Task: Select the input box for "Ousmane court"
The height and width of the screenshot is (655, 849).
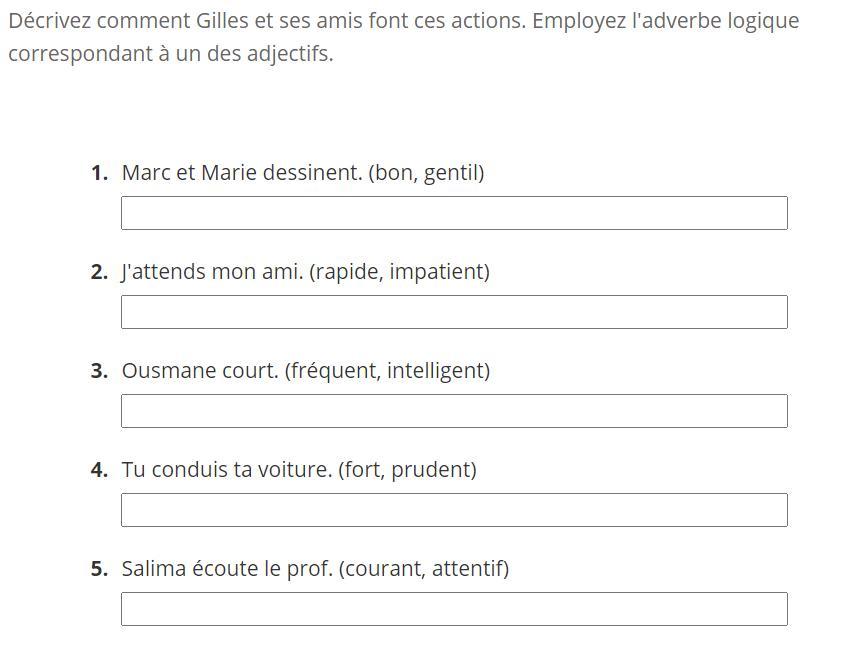Action: [x=454, y=411]
